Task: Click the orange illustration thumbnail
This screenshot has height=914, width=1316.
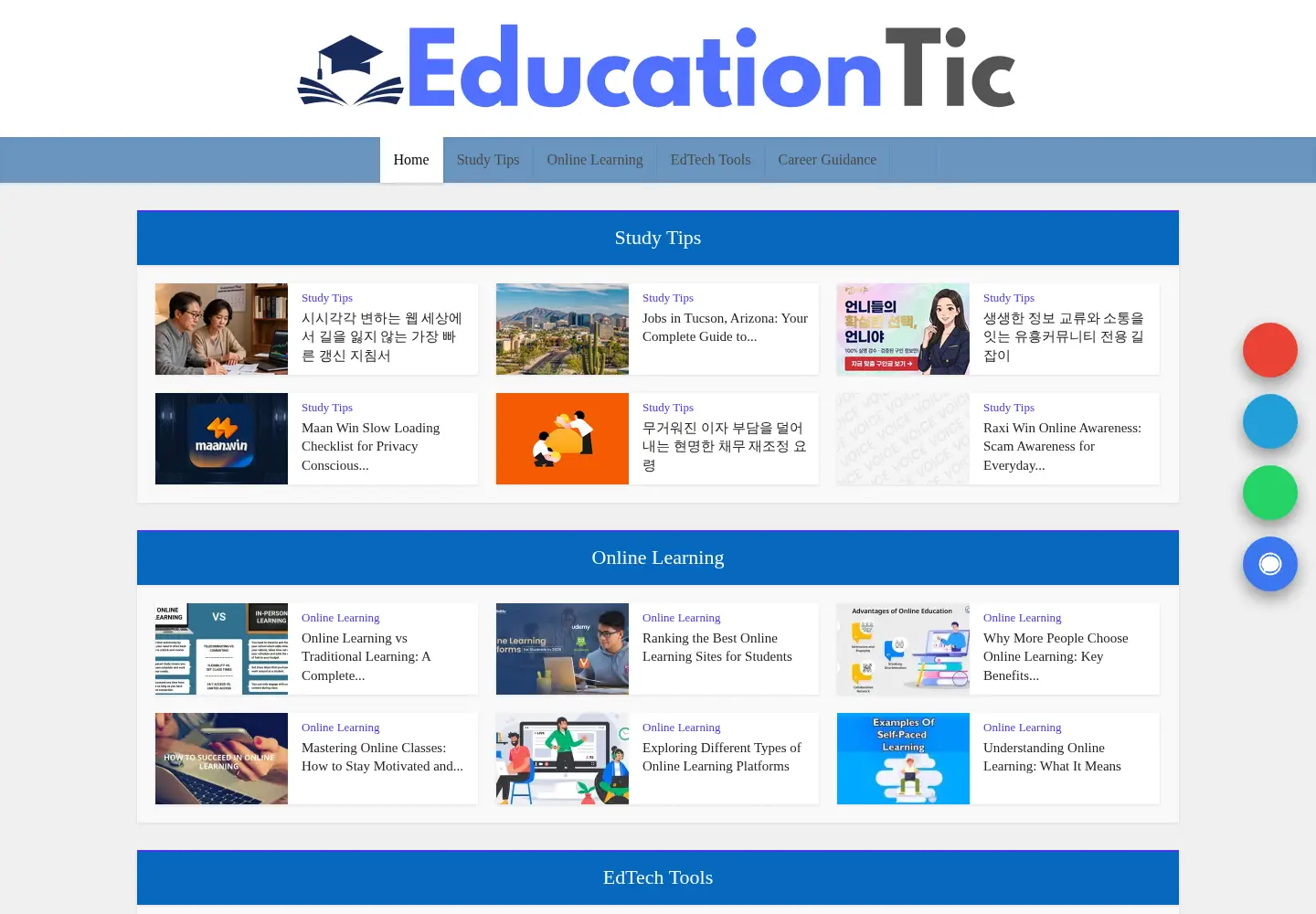Action: click(x=562, y=439)
